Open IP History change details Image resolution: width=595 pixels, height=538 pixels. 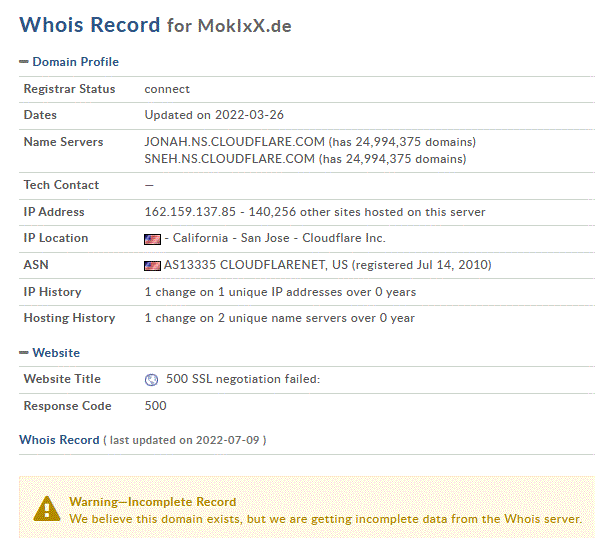280,292
